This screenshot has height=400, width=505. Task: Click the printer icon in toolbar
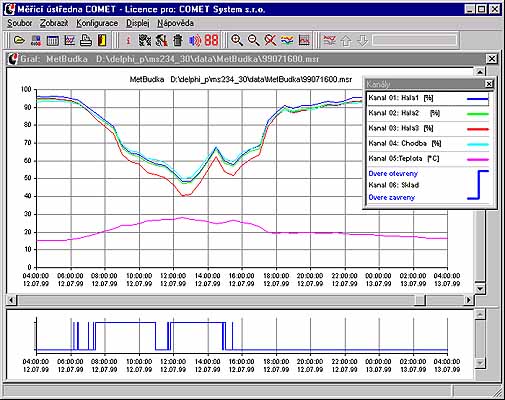[x=86, y=41]
